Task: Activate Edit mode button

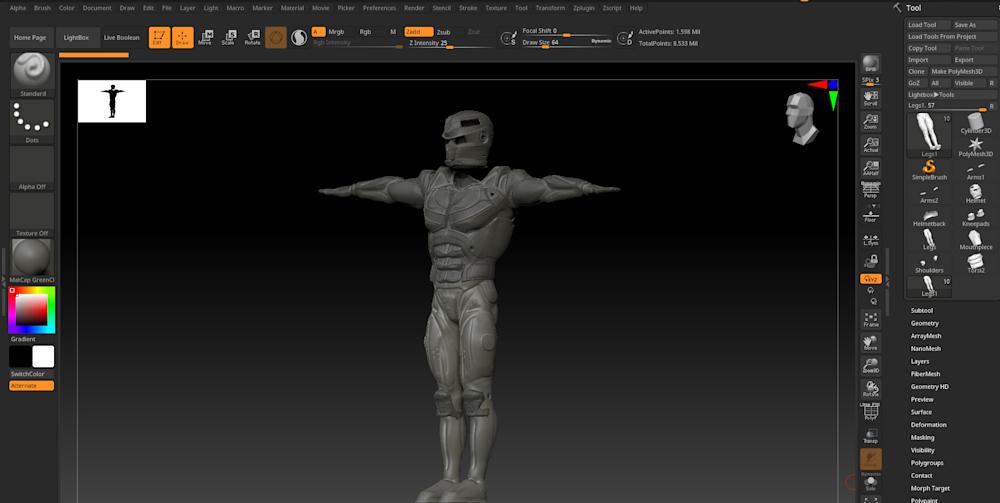Action: tap(158, 38)
